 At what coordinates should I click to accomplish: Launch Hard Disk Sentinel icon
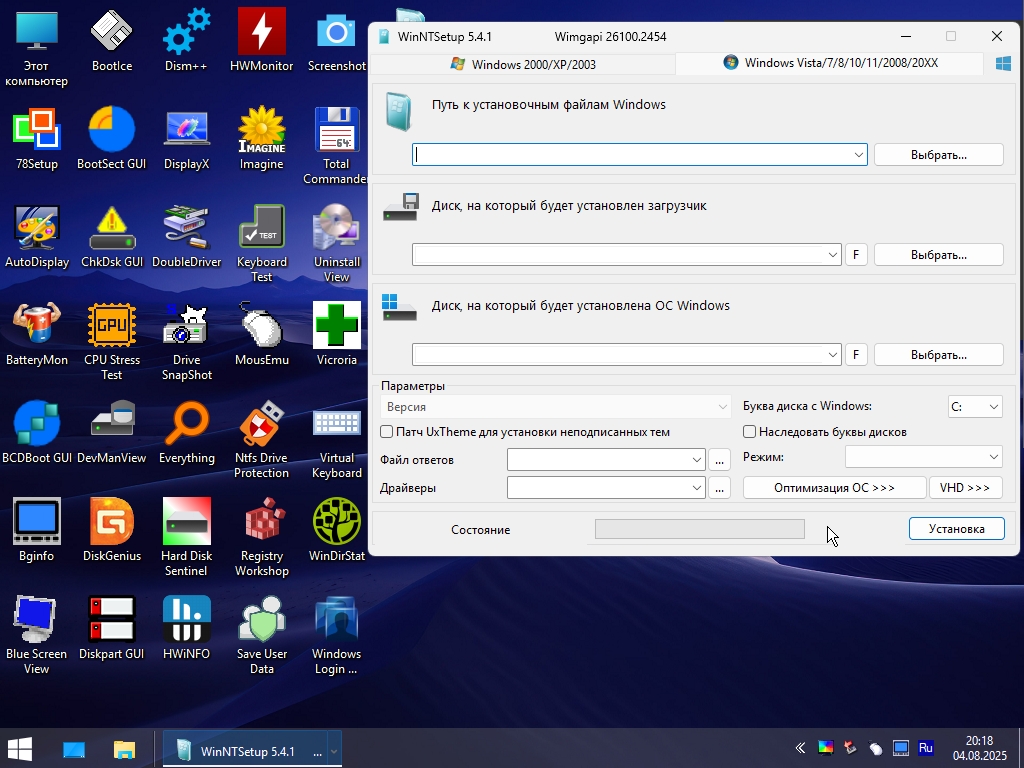click(x=186, y=538)
